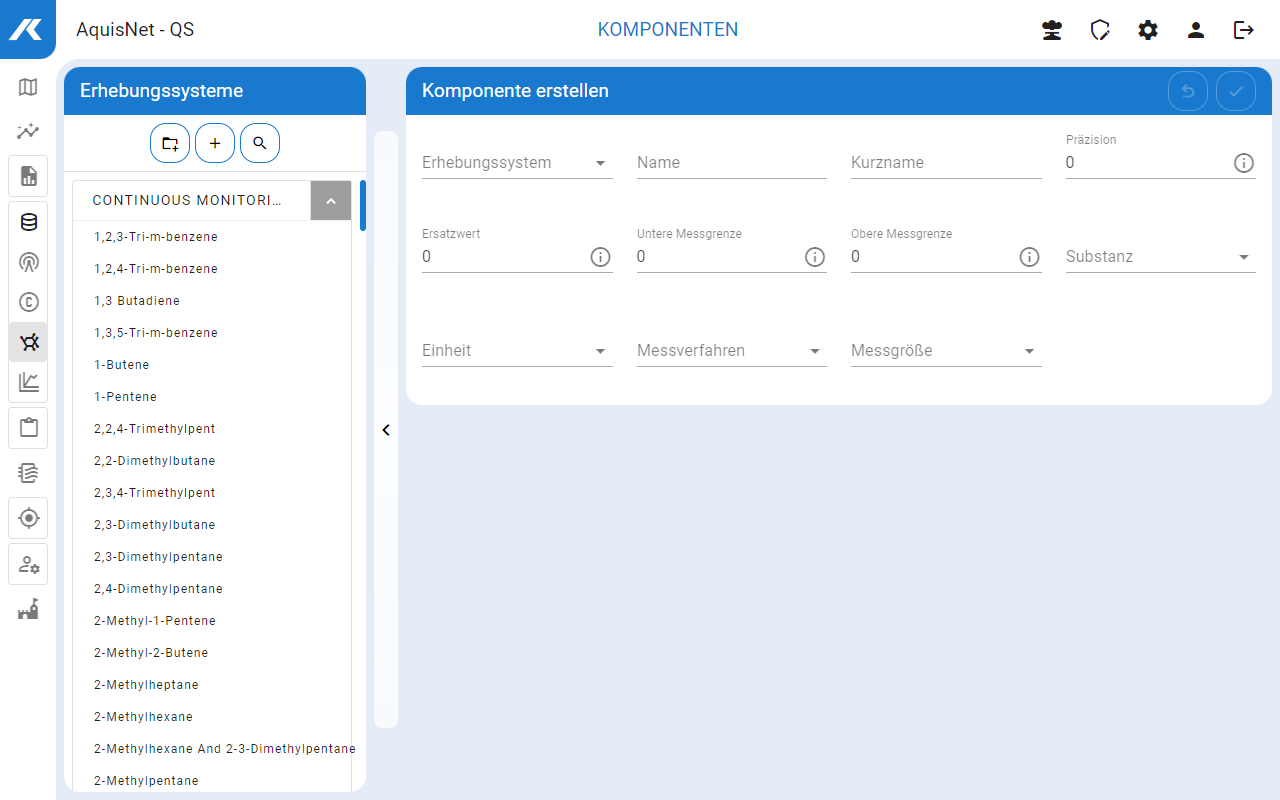This screenshot has width=1280, height=800.
Task: Open the Substanz dropdown
Action: click(x=1160, y=257)
